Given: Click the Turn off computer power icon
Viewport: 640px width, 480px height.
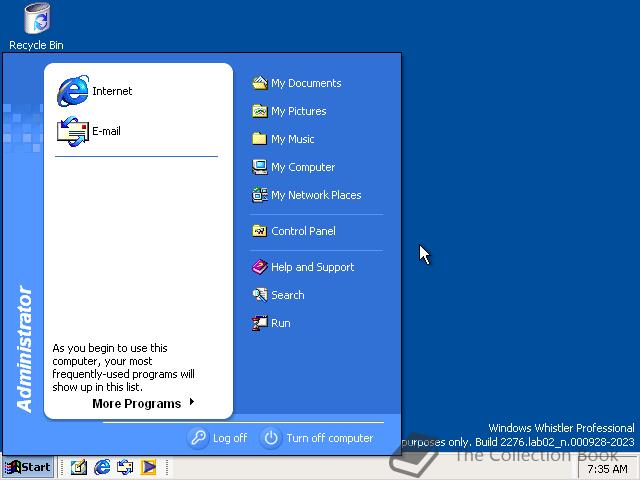Looking at the screenshot, I should tap(271, 438).
